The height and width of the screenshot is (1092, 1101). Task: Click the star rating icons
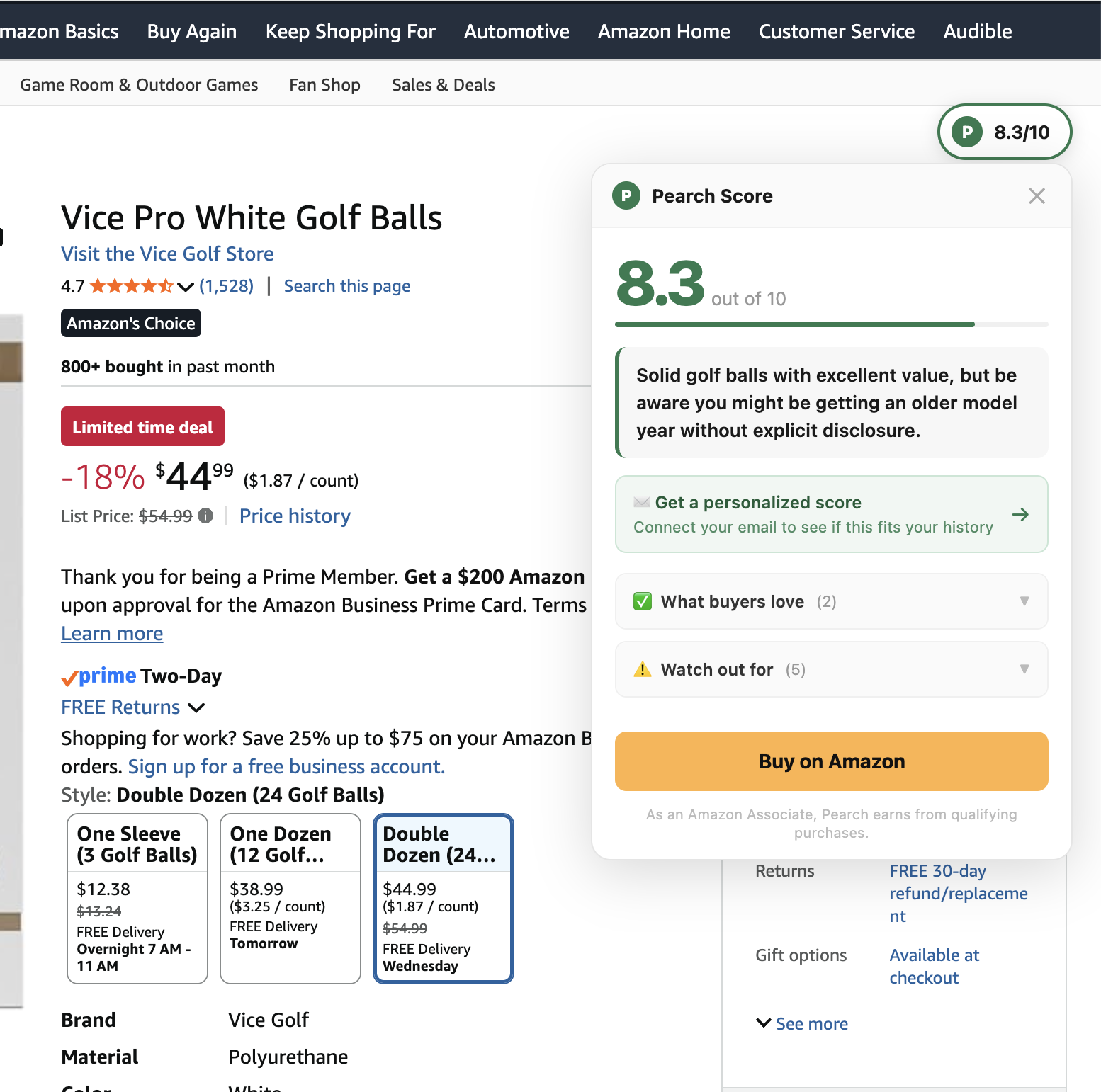(x=132, y=286)
